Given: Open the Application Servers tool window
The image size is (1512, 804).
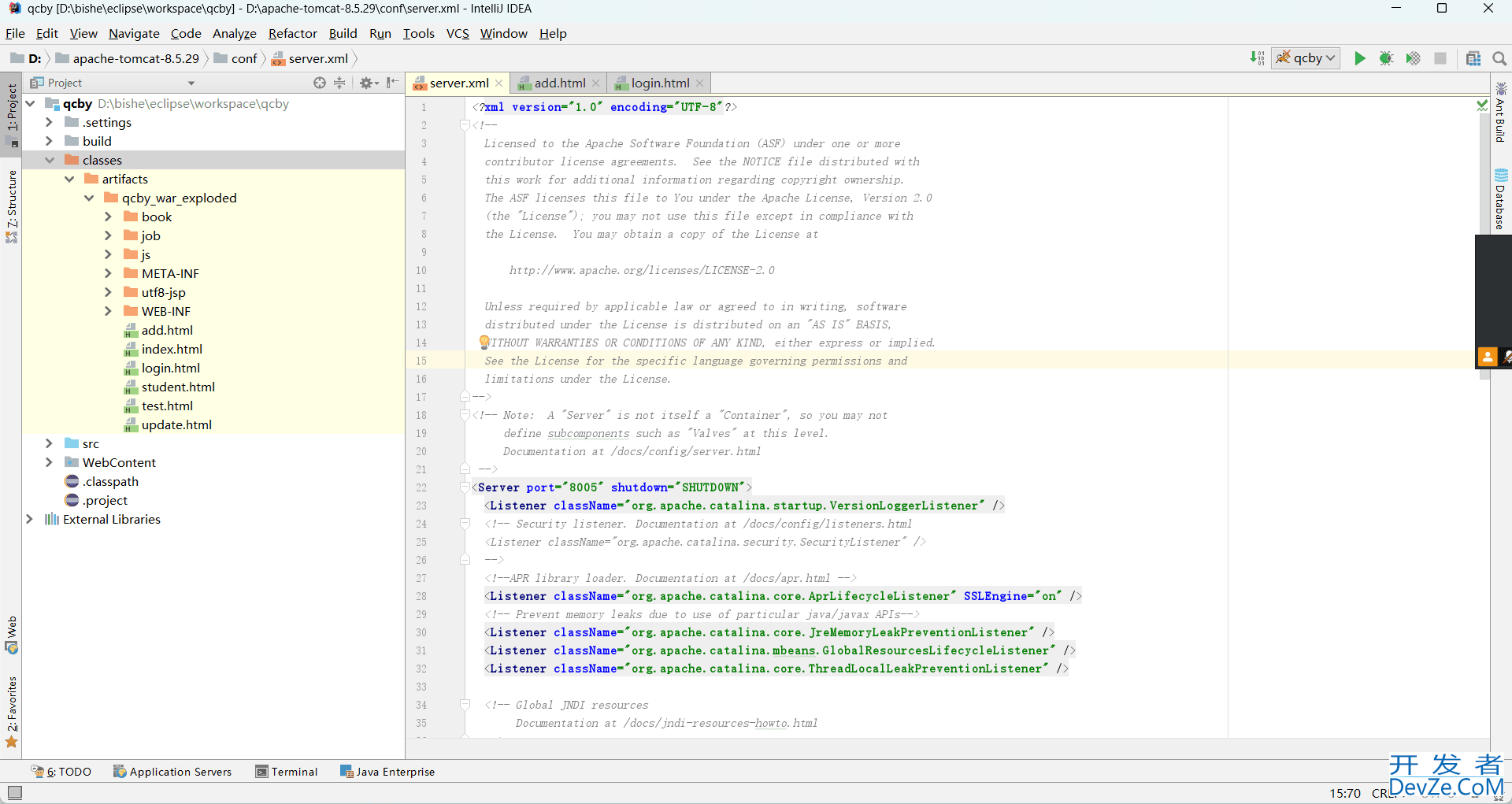Looking at the screenshot, I should point(172,772).
